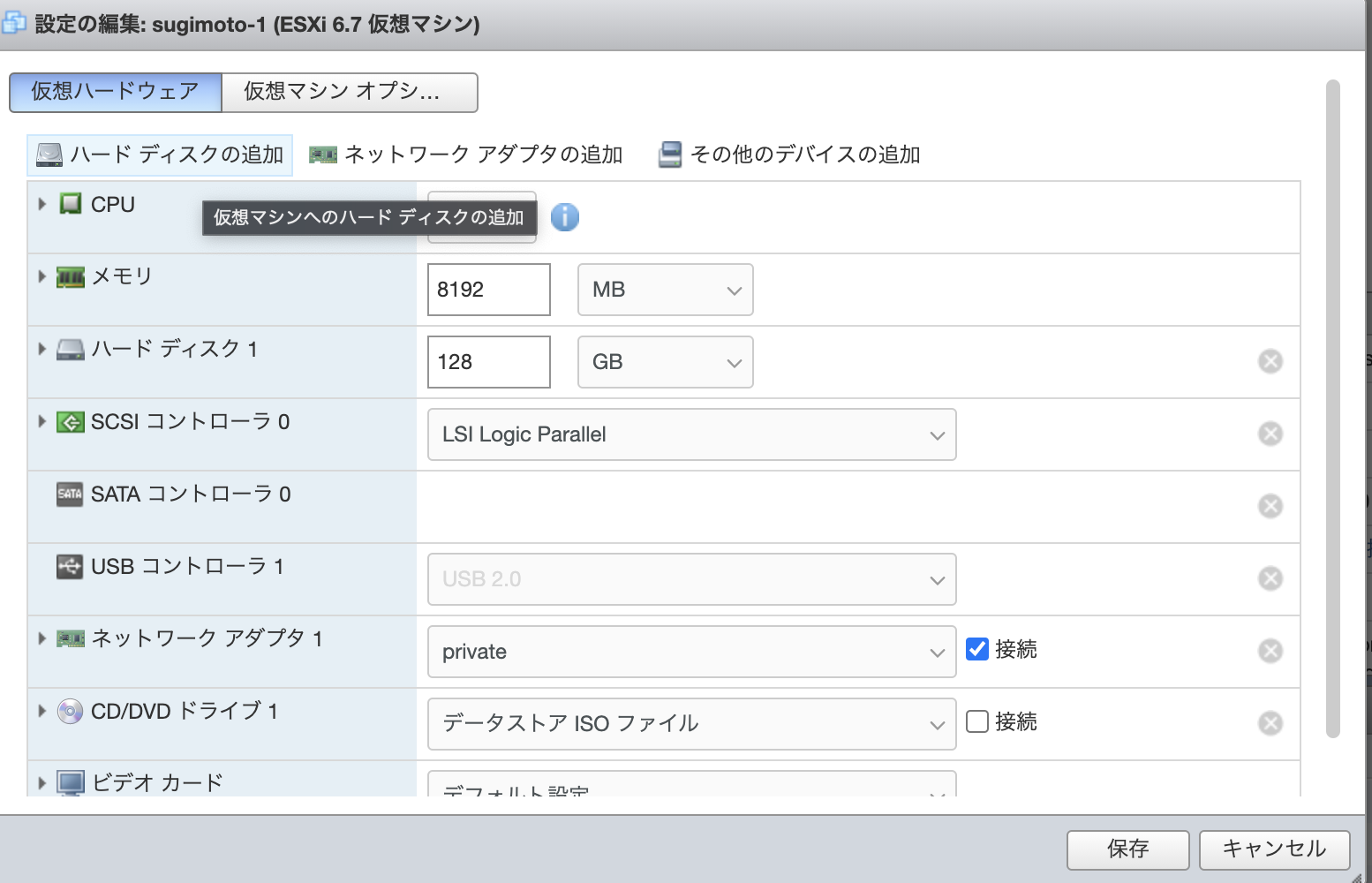1372x883 pixels.
Task: Remove ハード ディスク 1 via its delete icon
Action: point(1270,361)
